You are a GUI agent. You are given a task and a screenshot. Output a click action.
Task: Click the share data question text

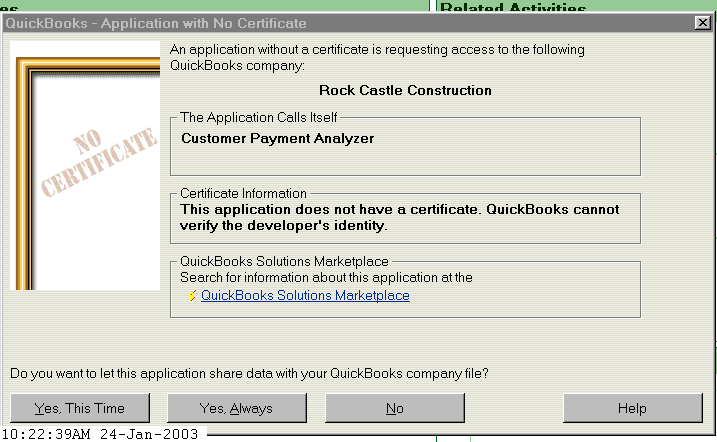(249, 374)
